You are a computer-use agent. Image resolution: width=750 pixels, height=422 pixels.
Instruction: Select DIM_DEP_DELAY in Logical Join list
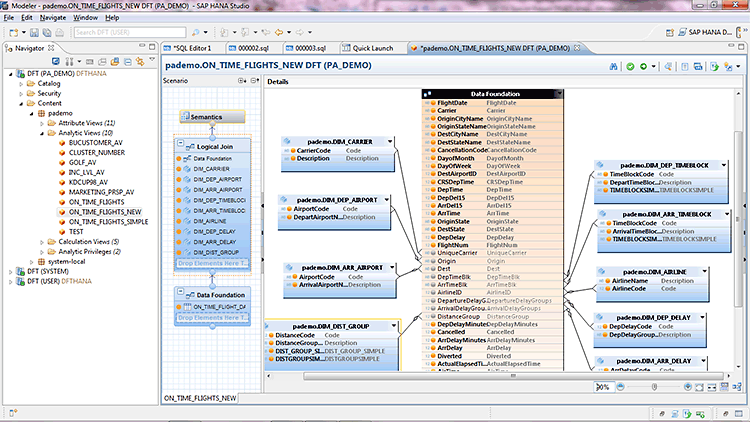pyautogui.click(x=214, y=232)
